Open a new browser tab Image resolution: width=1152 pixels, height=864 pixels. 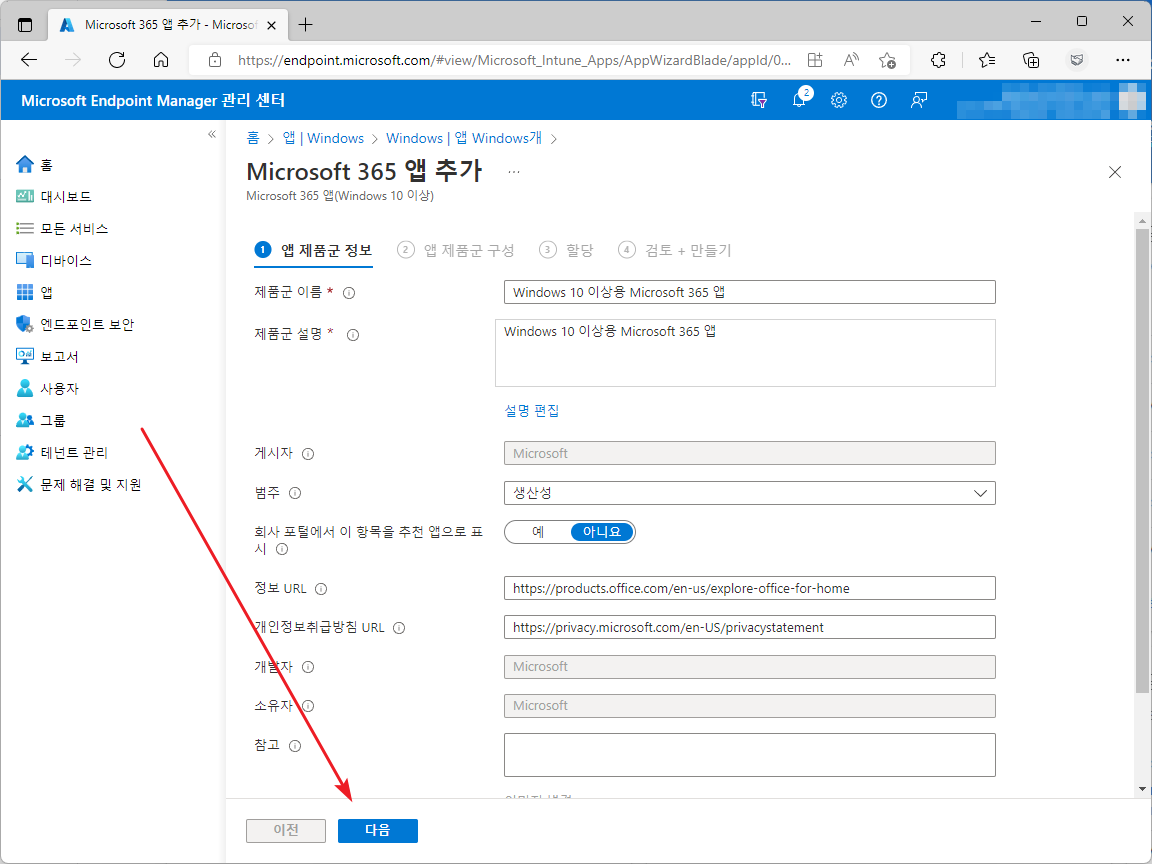(306, 25)
